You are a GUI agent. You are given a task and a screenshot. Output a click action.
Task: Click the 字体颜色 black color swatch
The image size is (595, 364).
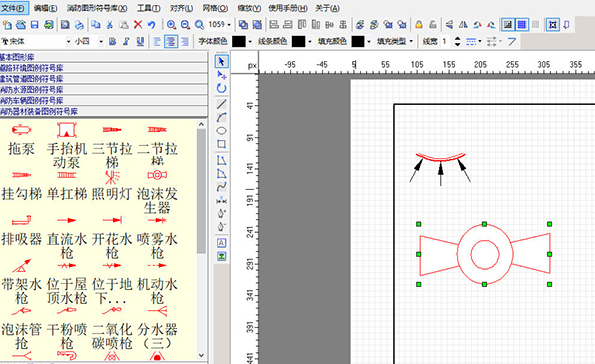coord(239,41)
